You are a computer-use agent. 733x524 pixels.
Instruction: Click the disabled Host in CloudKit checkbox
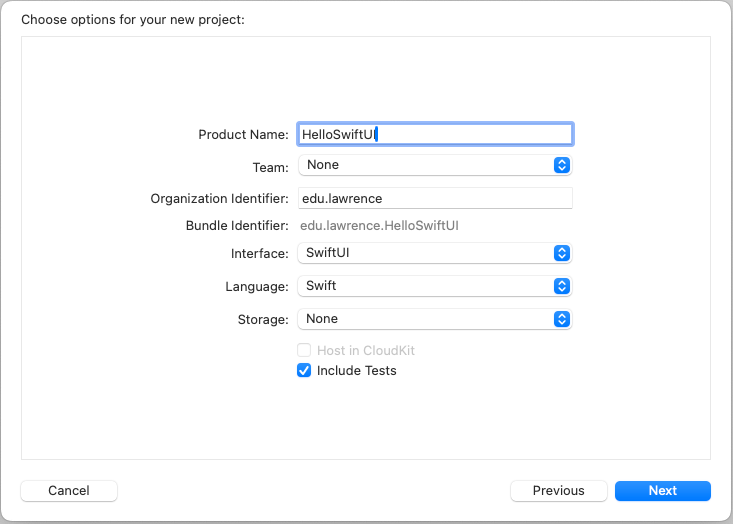click(x=304, y=350)
